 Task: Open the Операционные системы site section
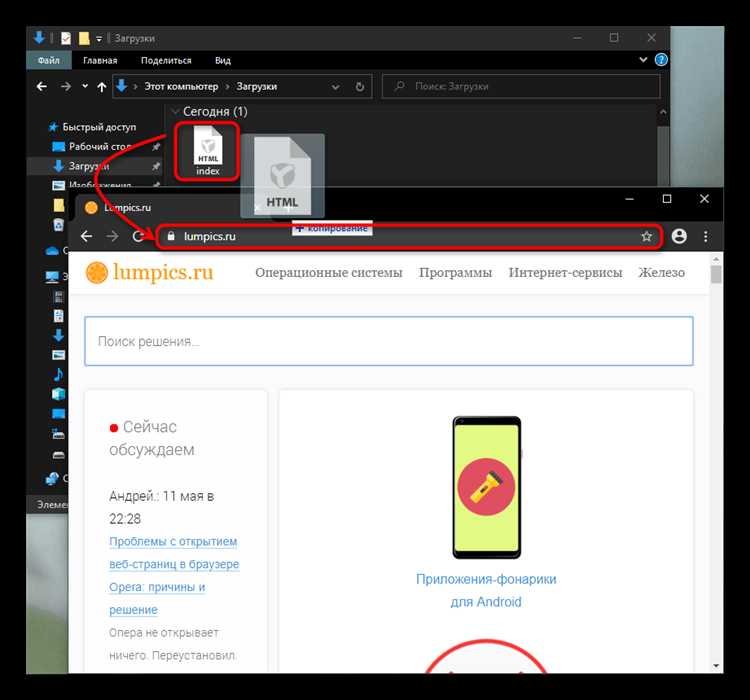click(328, 272)
